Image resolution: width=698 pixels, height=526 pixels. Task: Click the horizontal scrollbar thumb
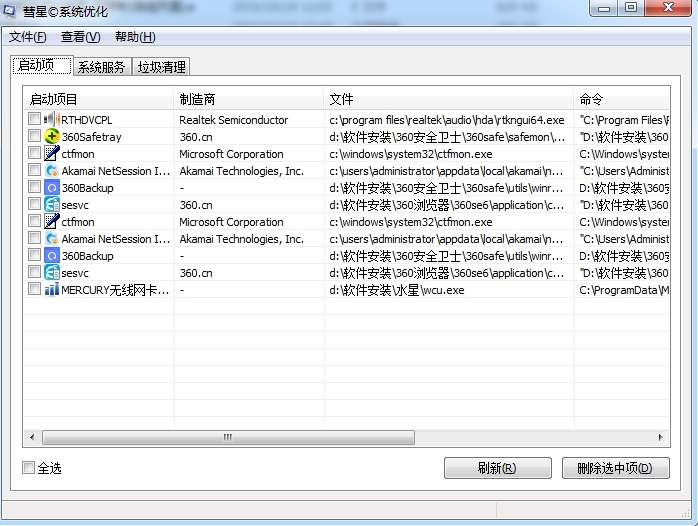228,437
